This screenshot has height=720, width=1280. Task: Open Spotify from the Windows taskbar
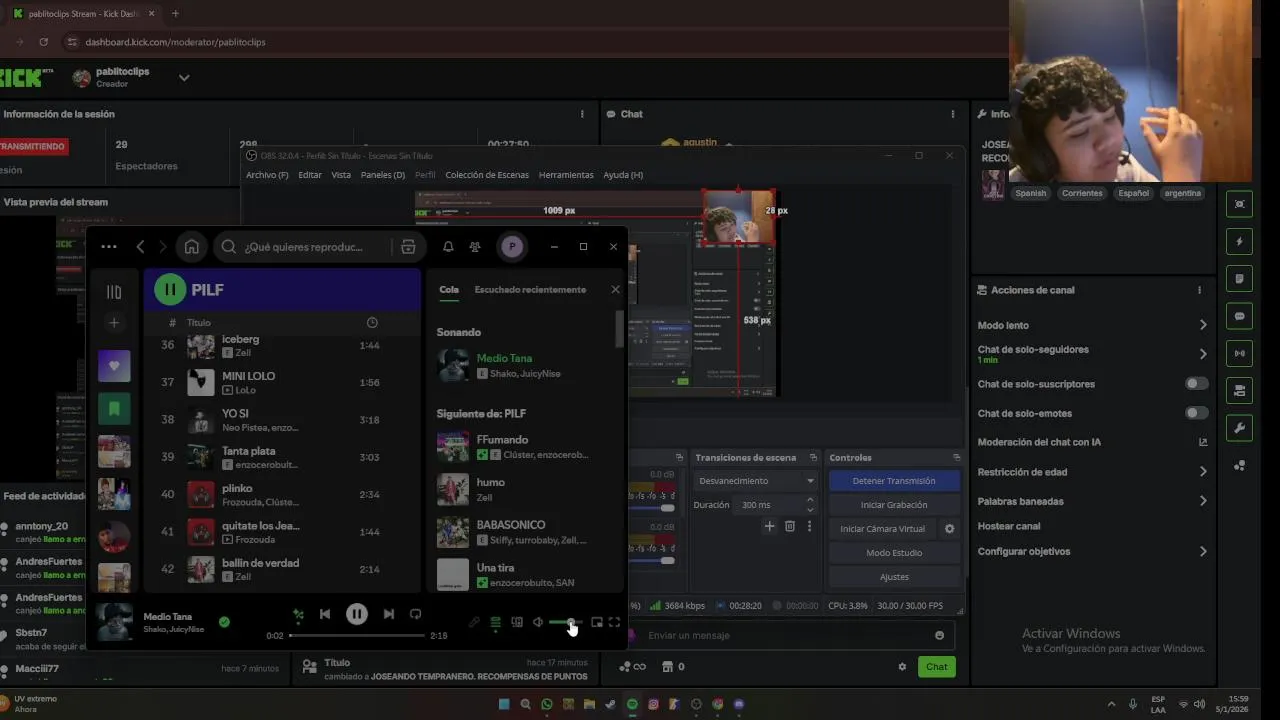point(632,704)
